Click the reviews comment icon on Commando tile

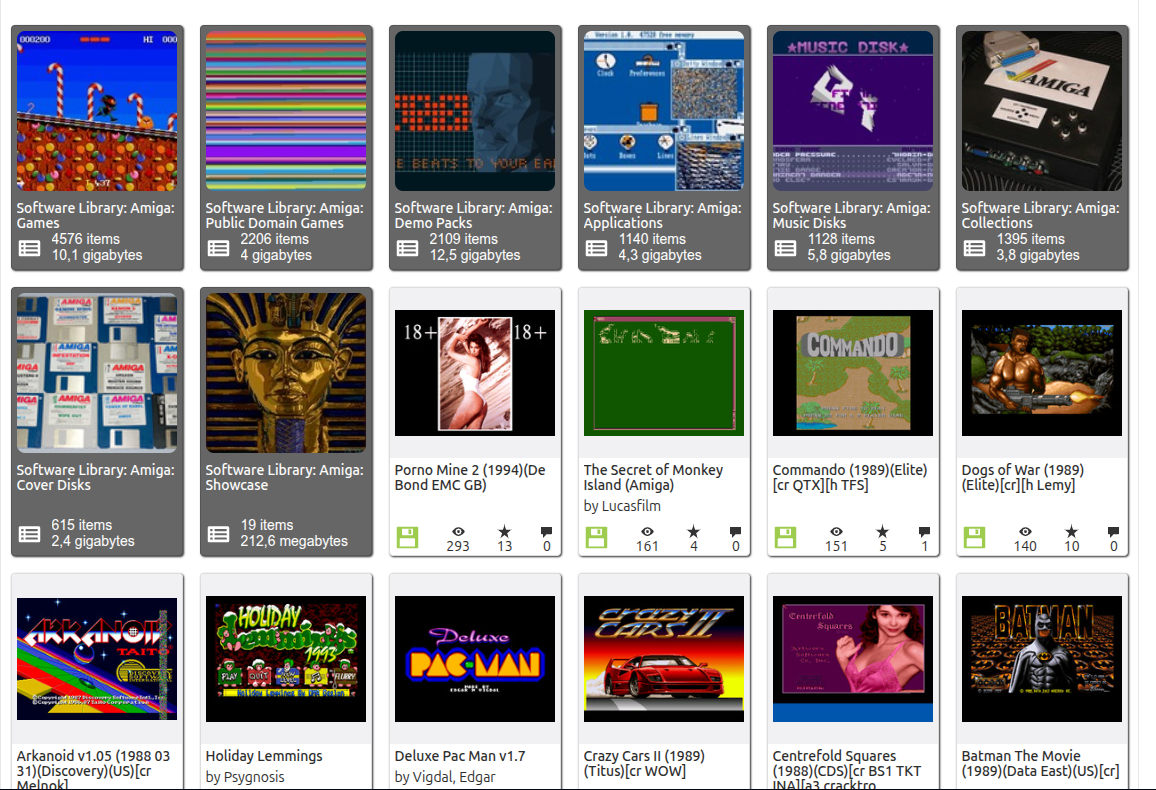click(x=924, y=532)
